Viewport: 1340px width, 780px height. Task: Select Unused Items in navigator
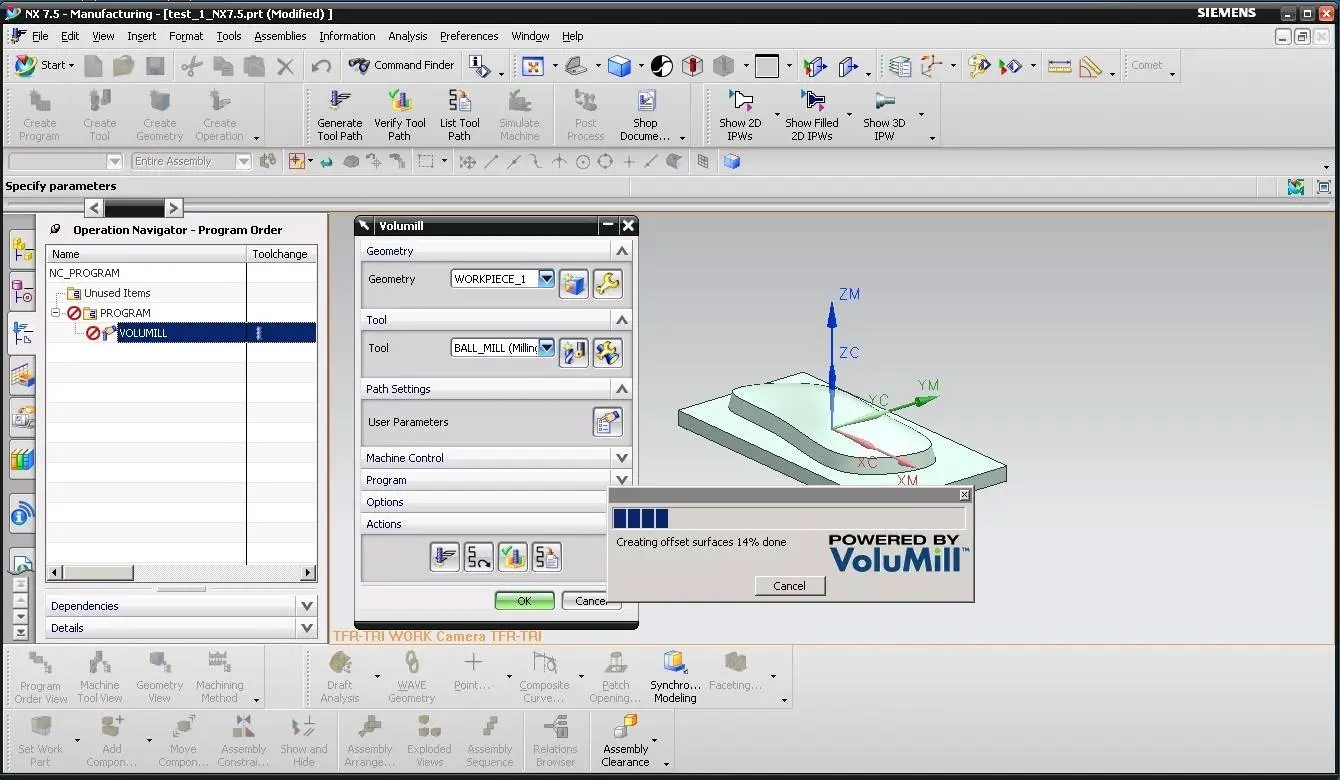(117, 293)
